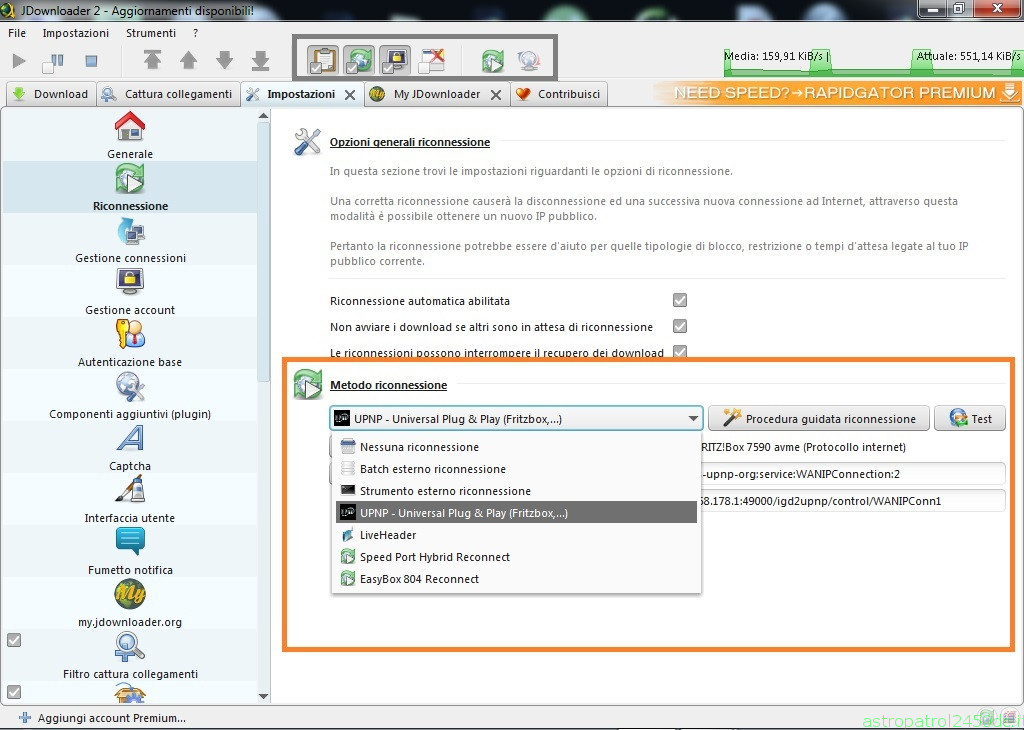Toggle 'Le riconnessioni possono interrompere' checkbox
The height and width of the screenshot is (730, 1024).
680,351
